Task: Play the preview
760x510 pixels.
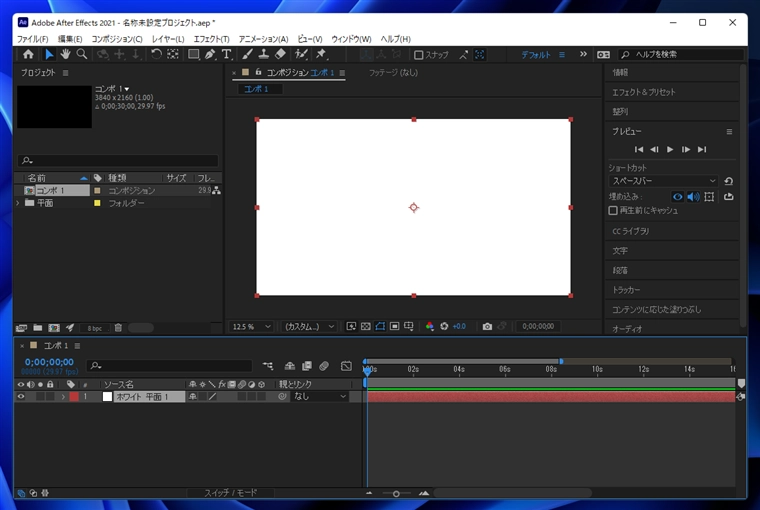Action: 670,149
